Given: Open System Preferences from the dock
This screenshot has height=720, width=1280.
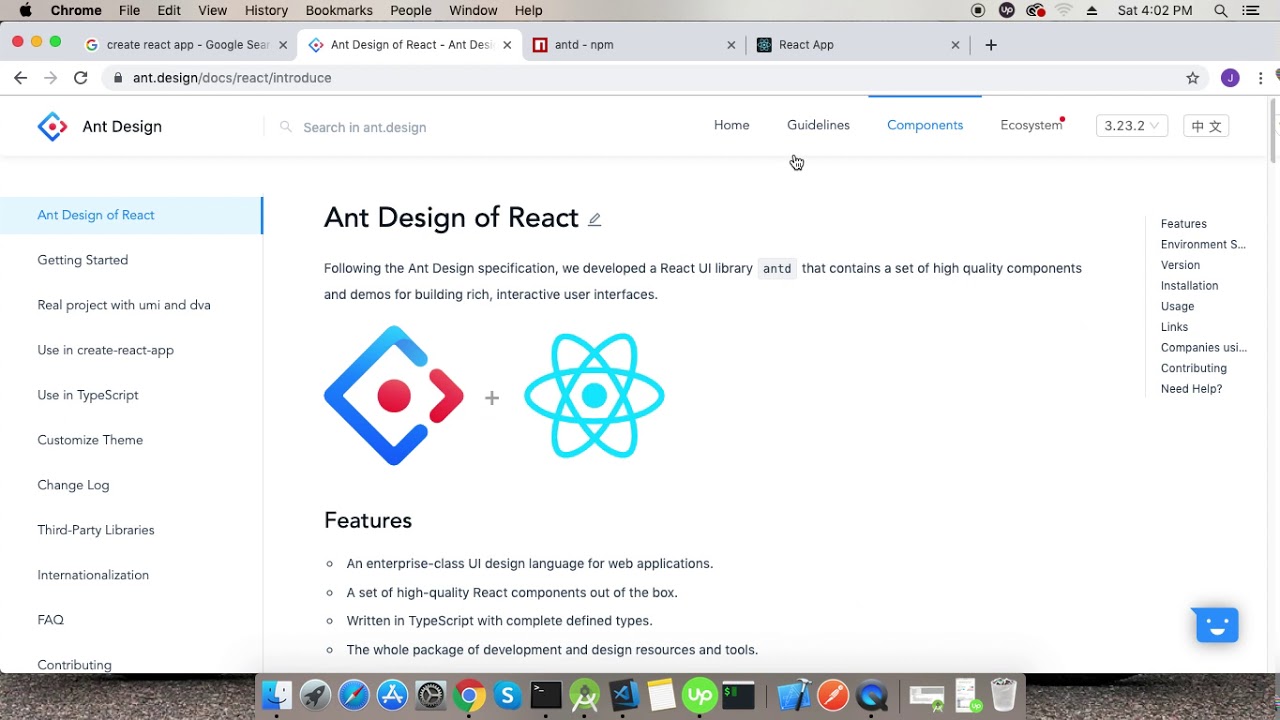Looking at the screenshot, I should [431, 695].
